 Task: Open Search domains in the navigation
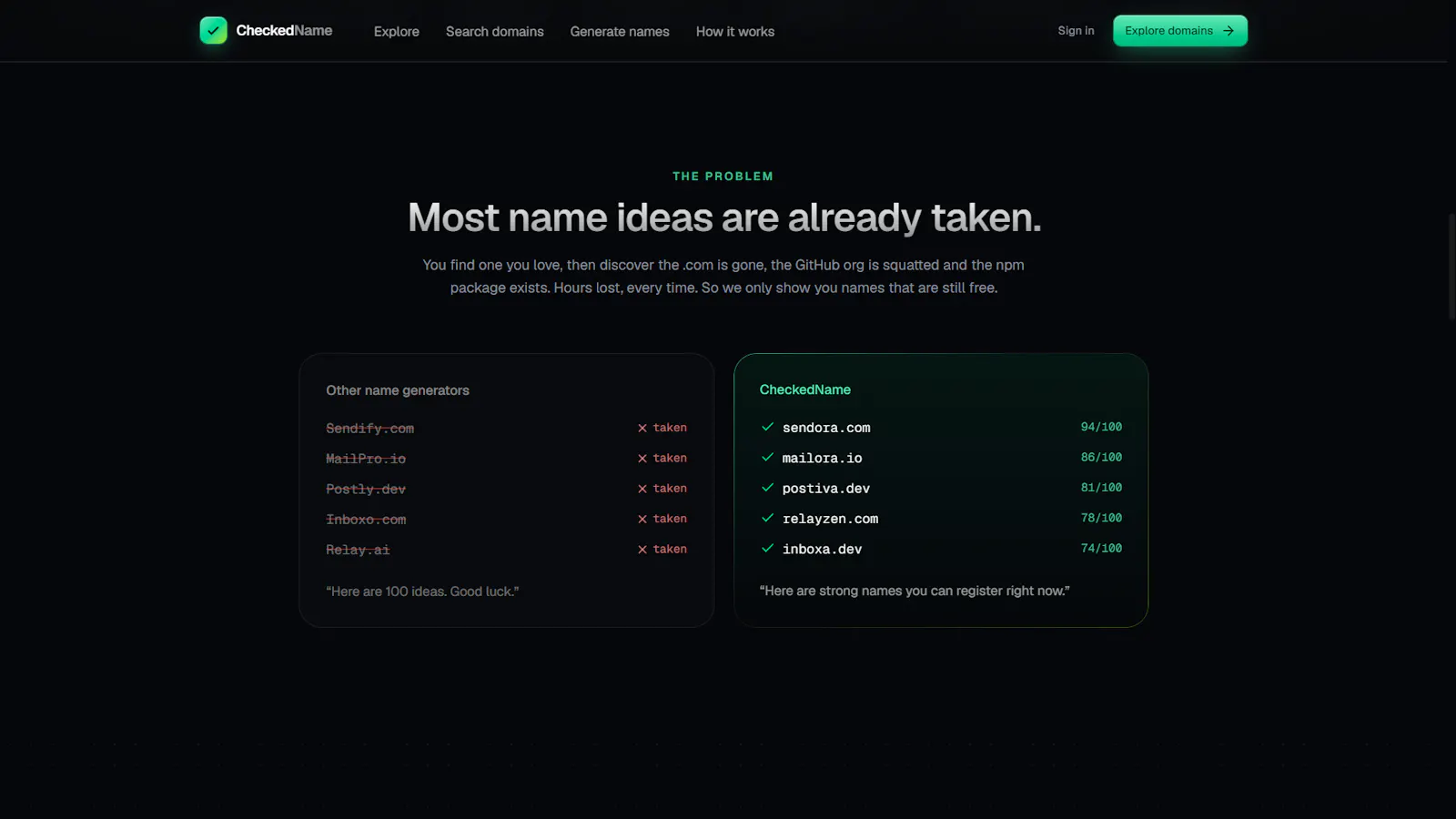pyautogui.click(x=495, y=32)
